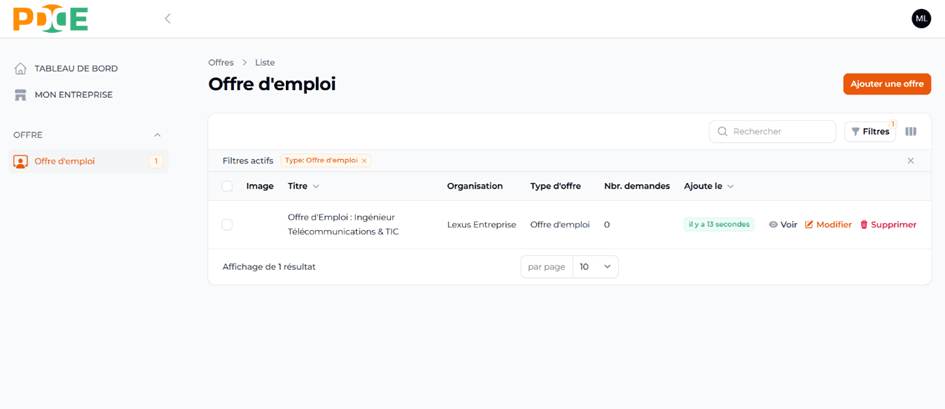Screen dimensions: 945x409
Task: Open TABLEAU DE BORD in sidebar
Action: click(x=76, y=69)
